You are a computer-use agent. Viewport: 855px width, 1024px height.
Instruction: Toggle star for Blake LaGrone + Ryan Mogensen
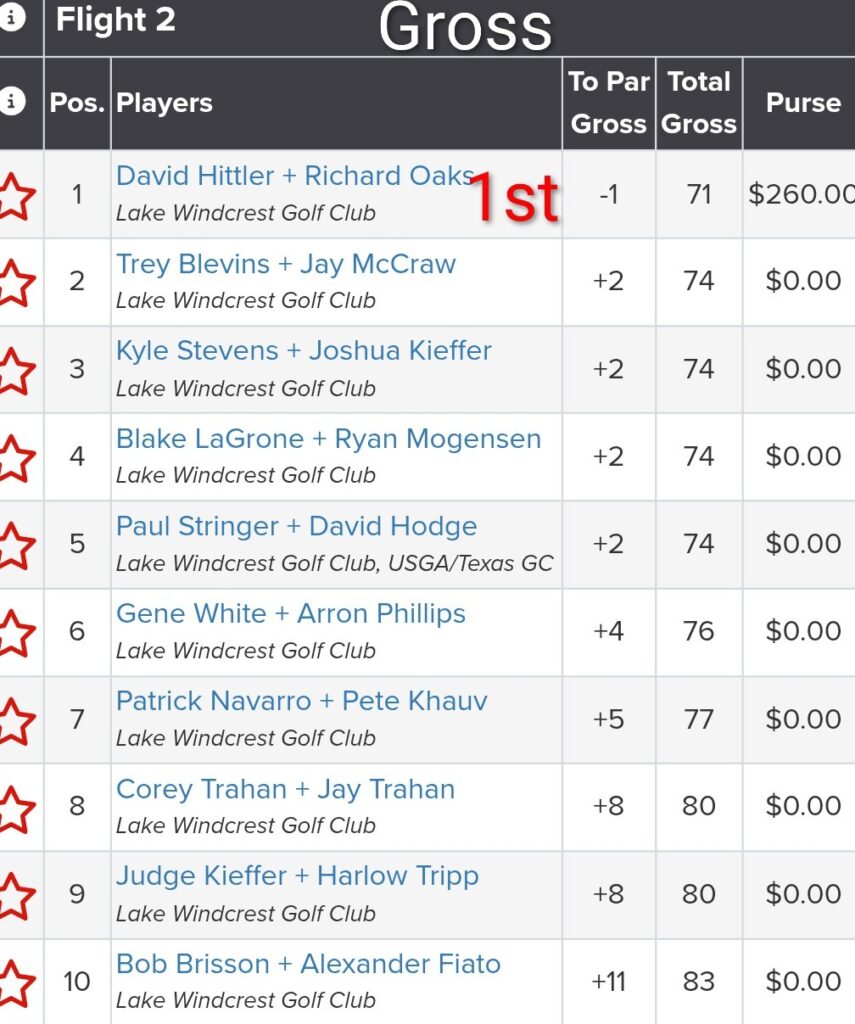tap(15, 456)
